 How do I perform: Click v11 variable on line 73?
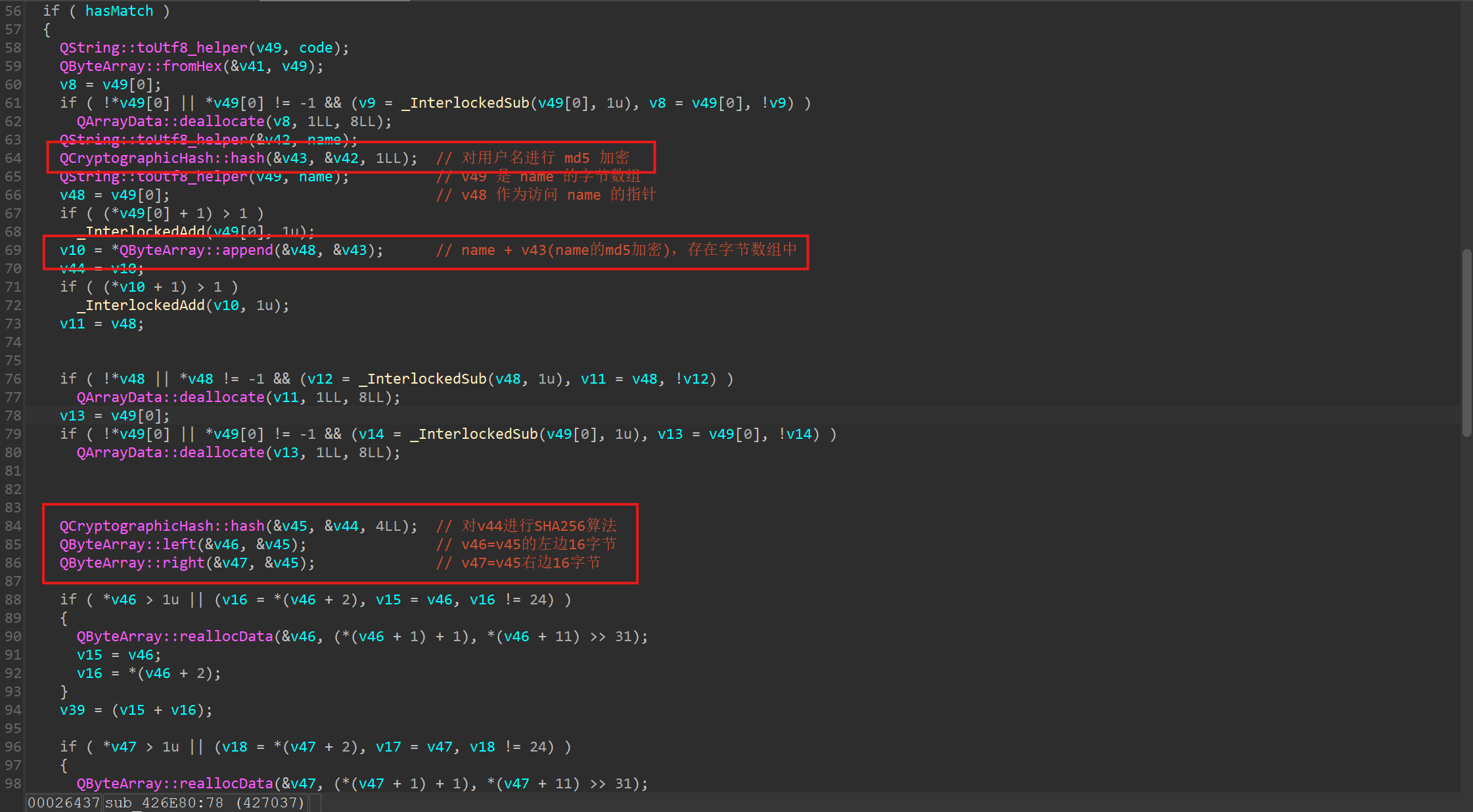(72, 324)
